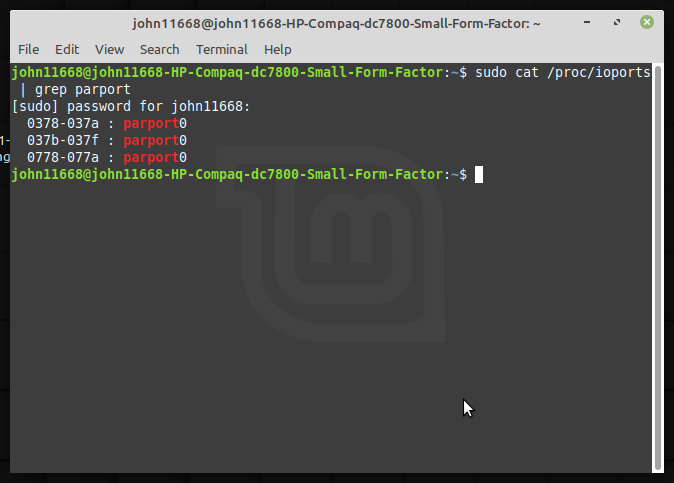Click the grep parport command text
674x483 pixels.
tap(83, 90)
